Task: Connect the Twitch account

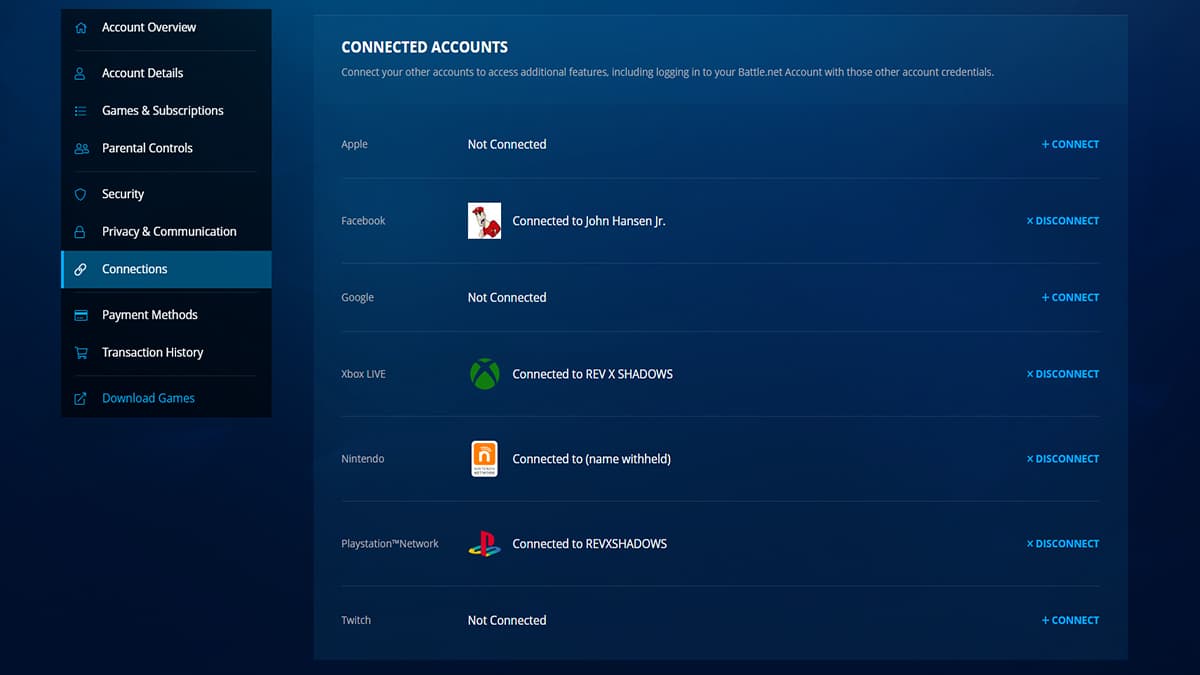Action: 1070,621
